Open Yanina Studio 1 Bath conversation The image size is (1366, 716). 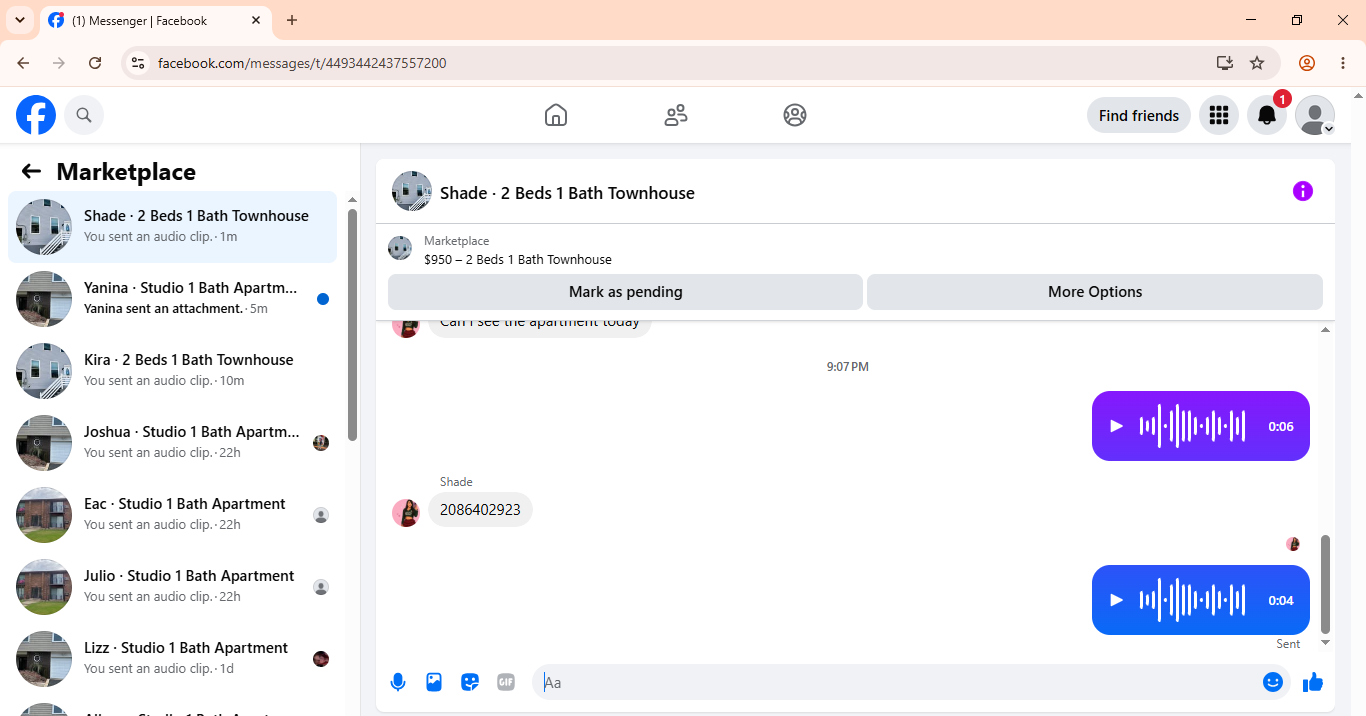point(173,299)
